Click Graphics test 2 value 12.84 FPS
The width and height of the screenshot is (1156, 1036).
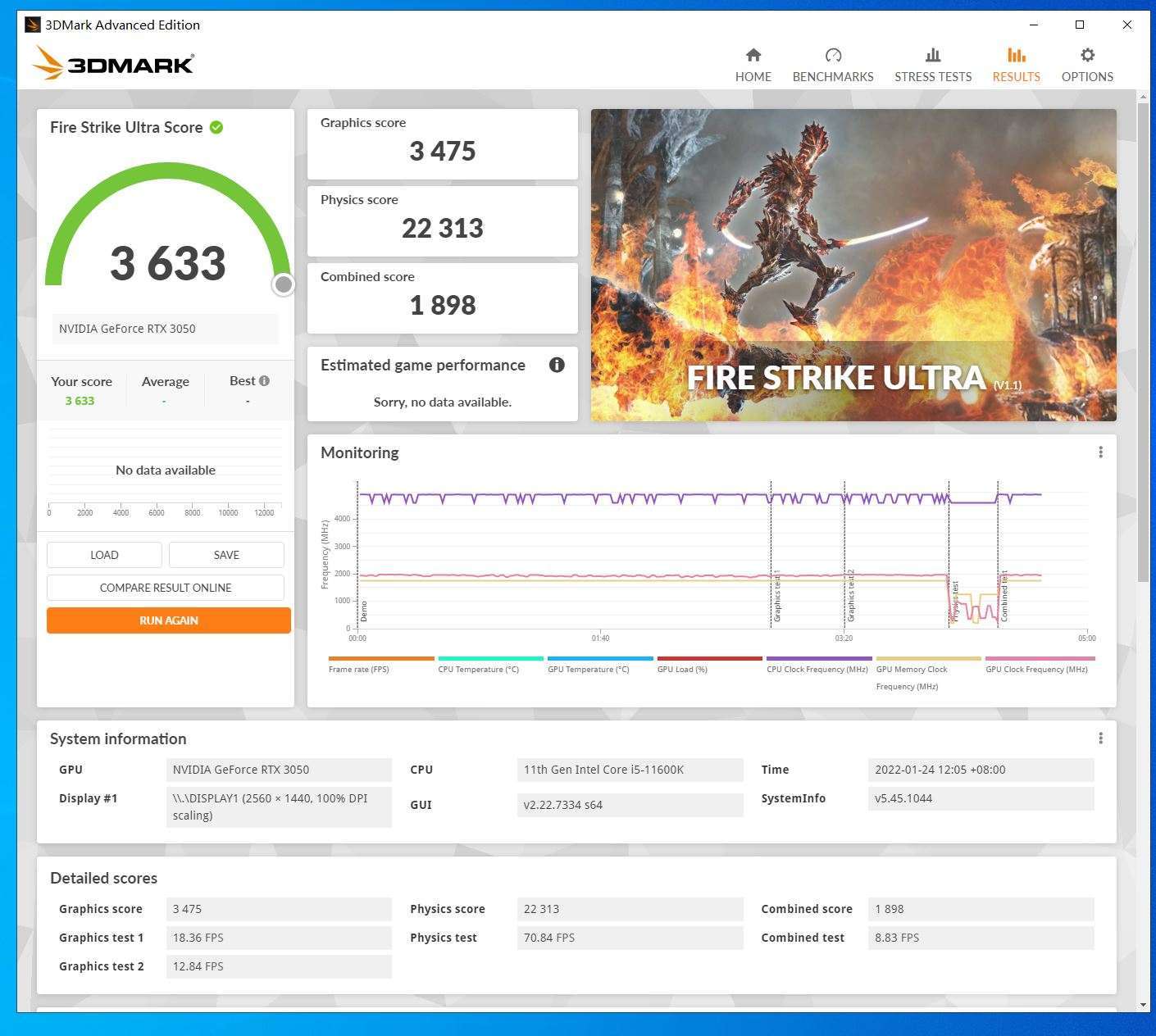279,966
